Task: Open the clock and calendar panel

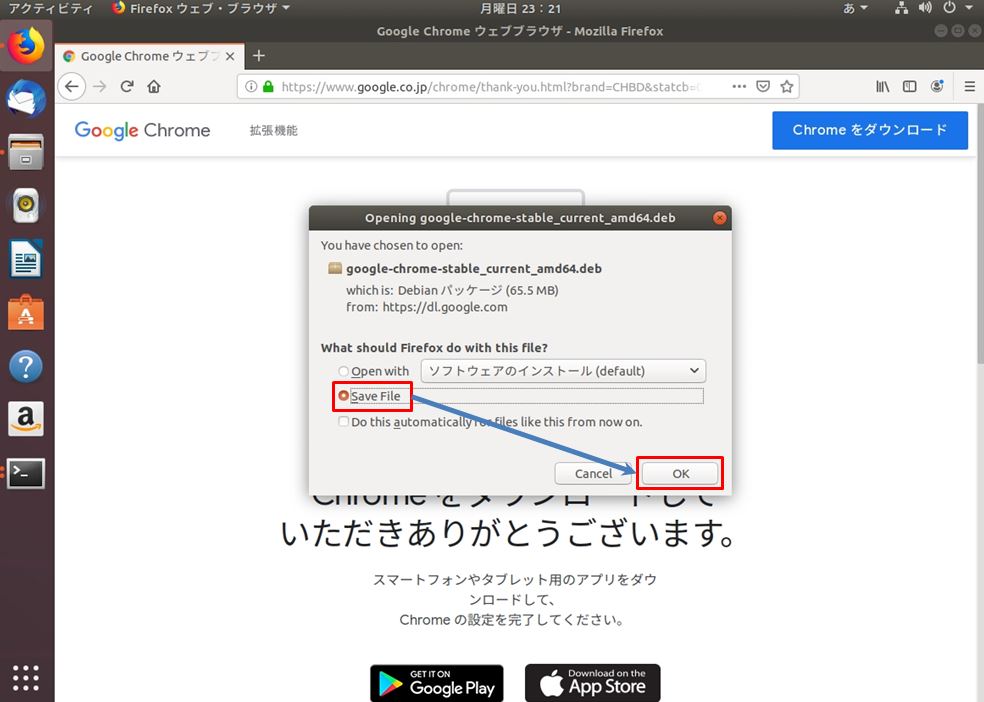Action: [520, 9]
